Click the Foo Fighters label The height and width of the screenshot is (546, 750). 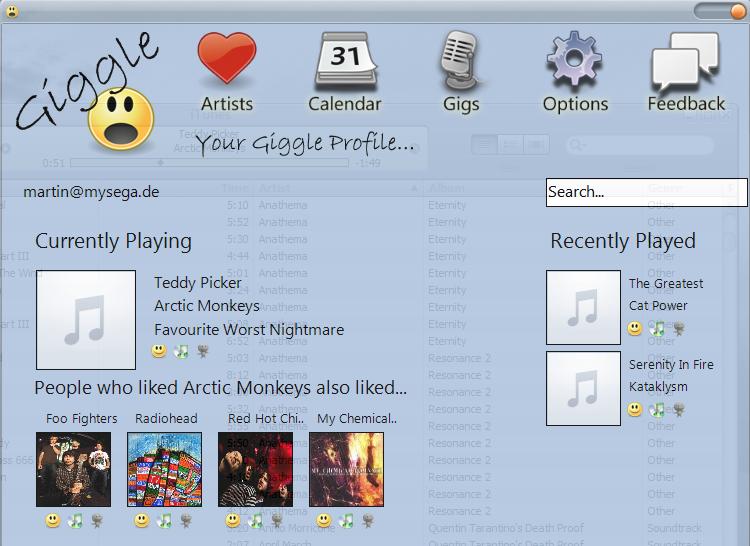pyautogui.click(x=81, y=419)
